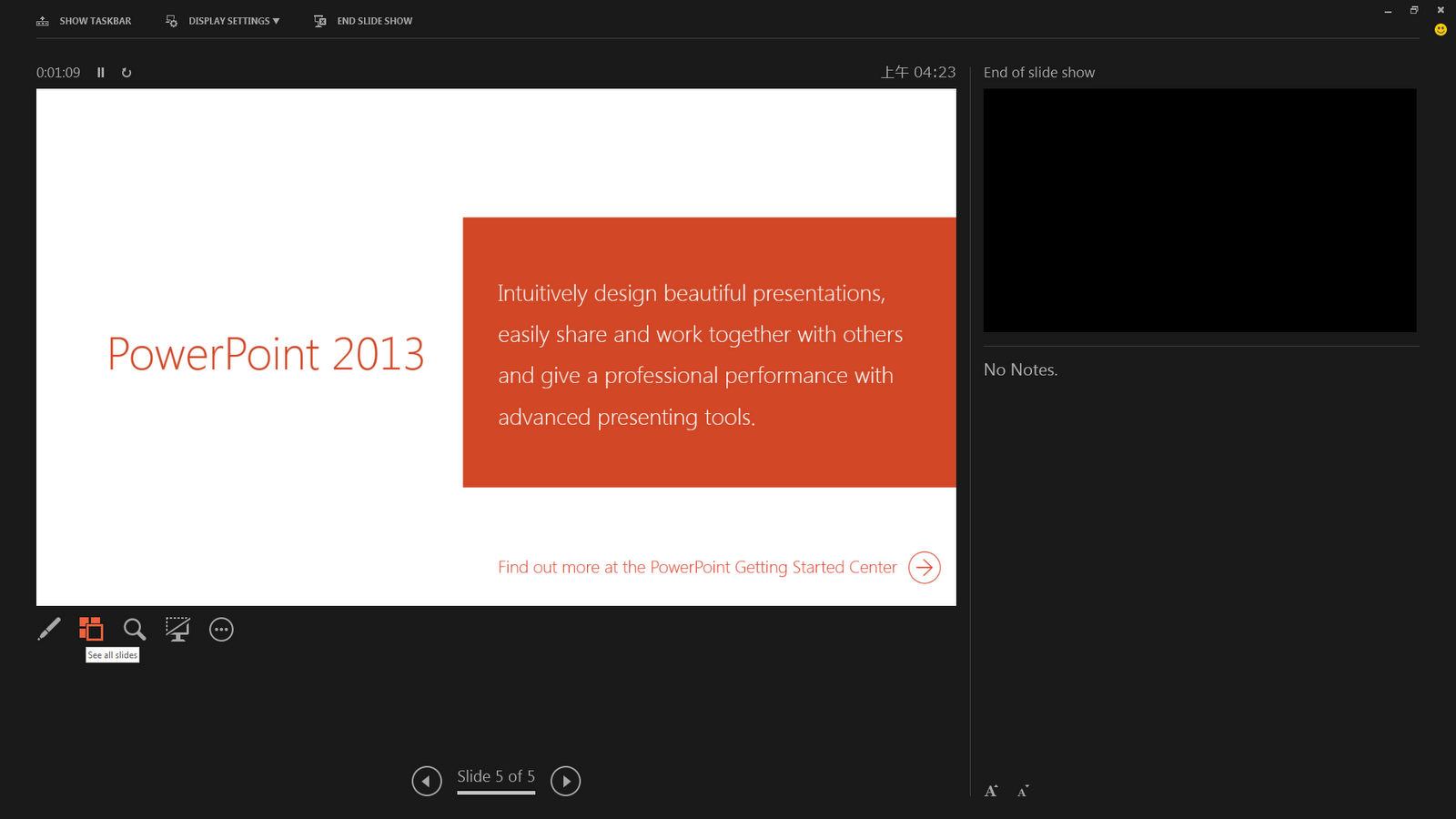Open the Display Settings dropdown
Image resolution: width=1456 pixels, height=819 pixels.
coord(223,21)
